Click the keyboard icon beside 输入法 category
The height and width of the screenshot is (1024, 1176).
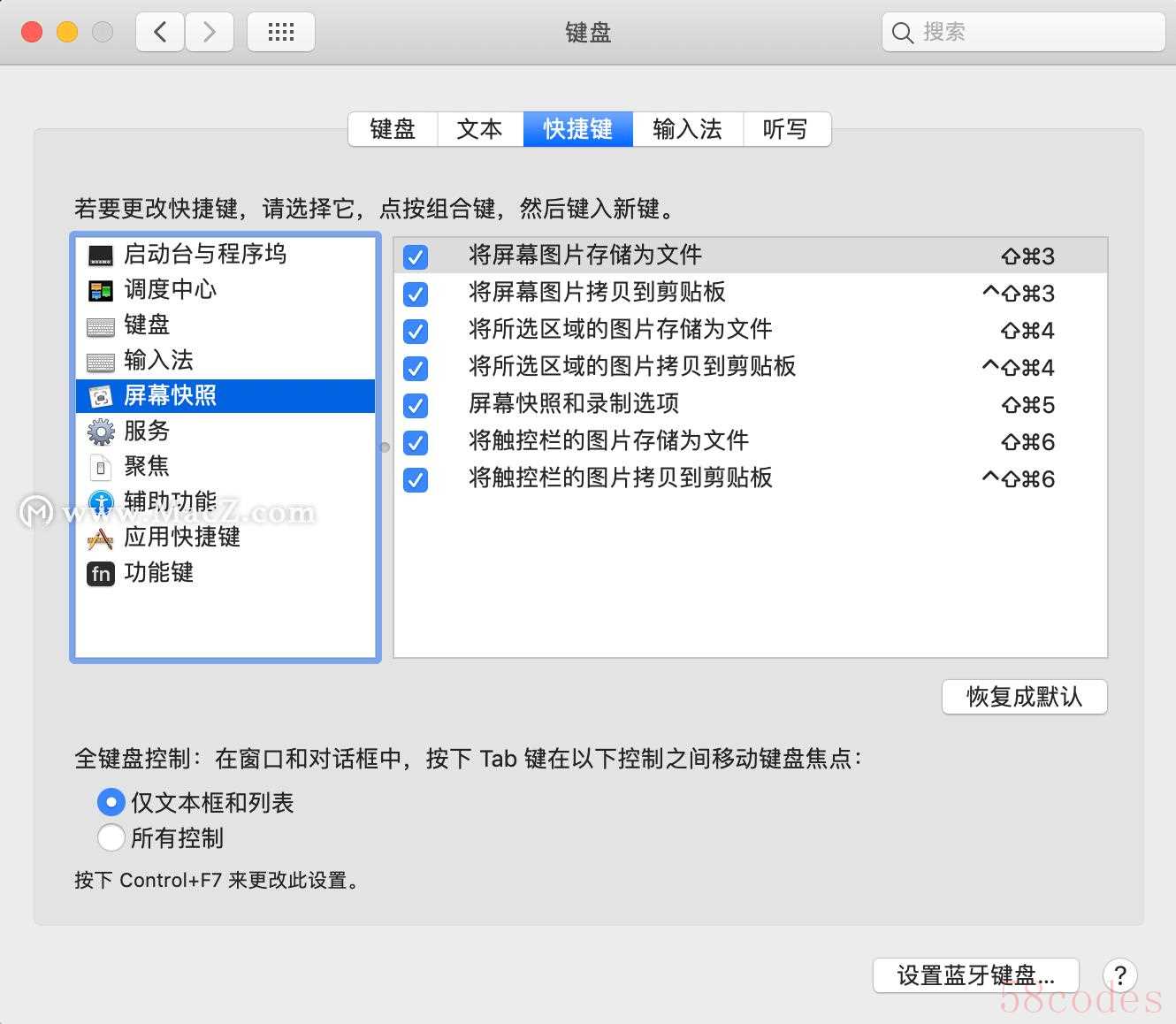pyautogui.click(x=101, y=363)
